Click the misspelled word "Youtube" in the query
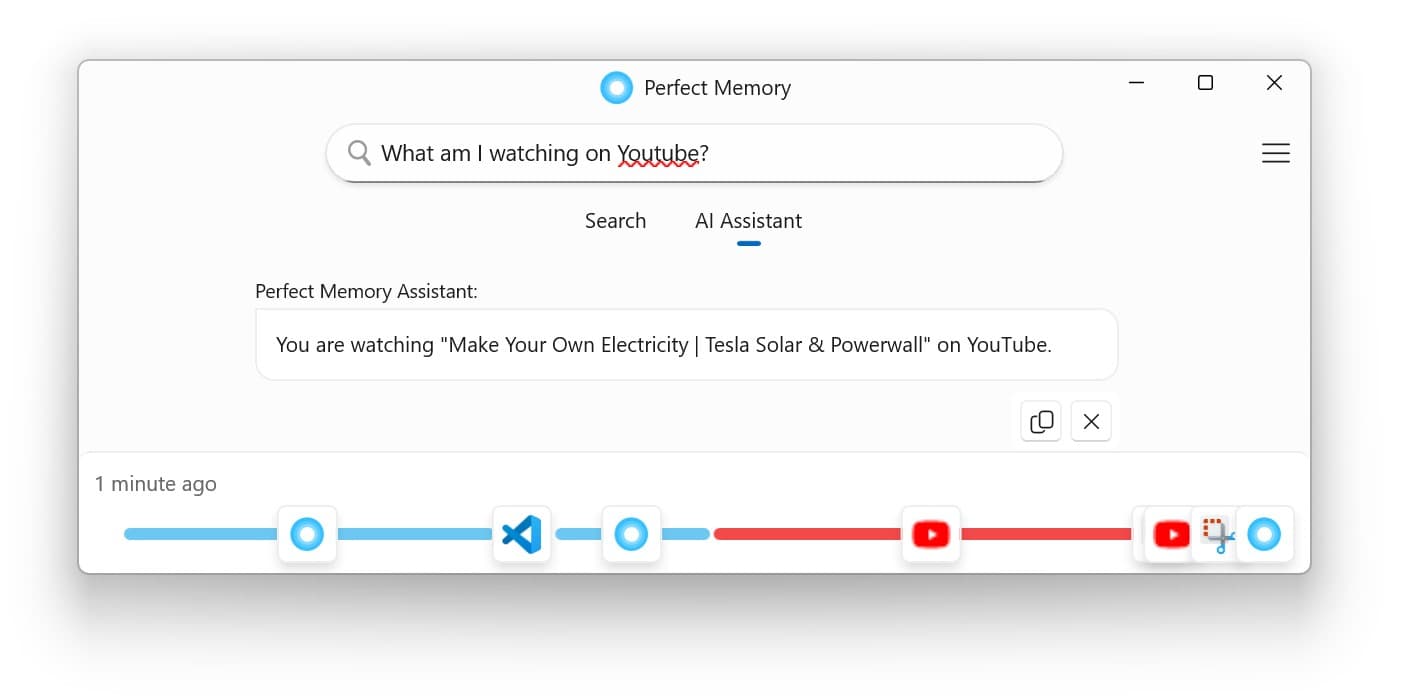Viewport: 1411px width, 697px height. pyautogui.click(x=659, y=153)
